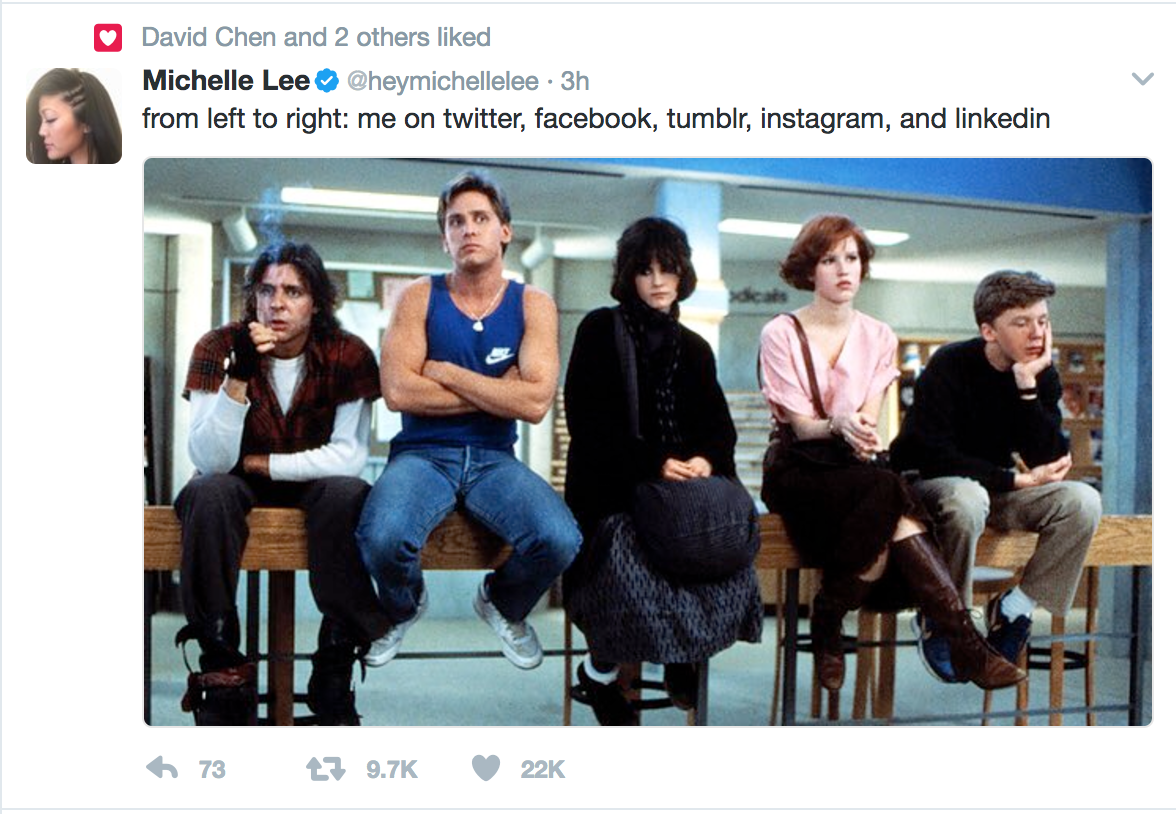Toggle the like heart on this tweet
The height and width of the screenshot is (814, 1176).
[485, 768]
